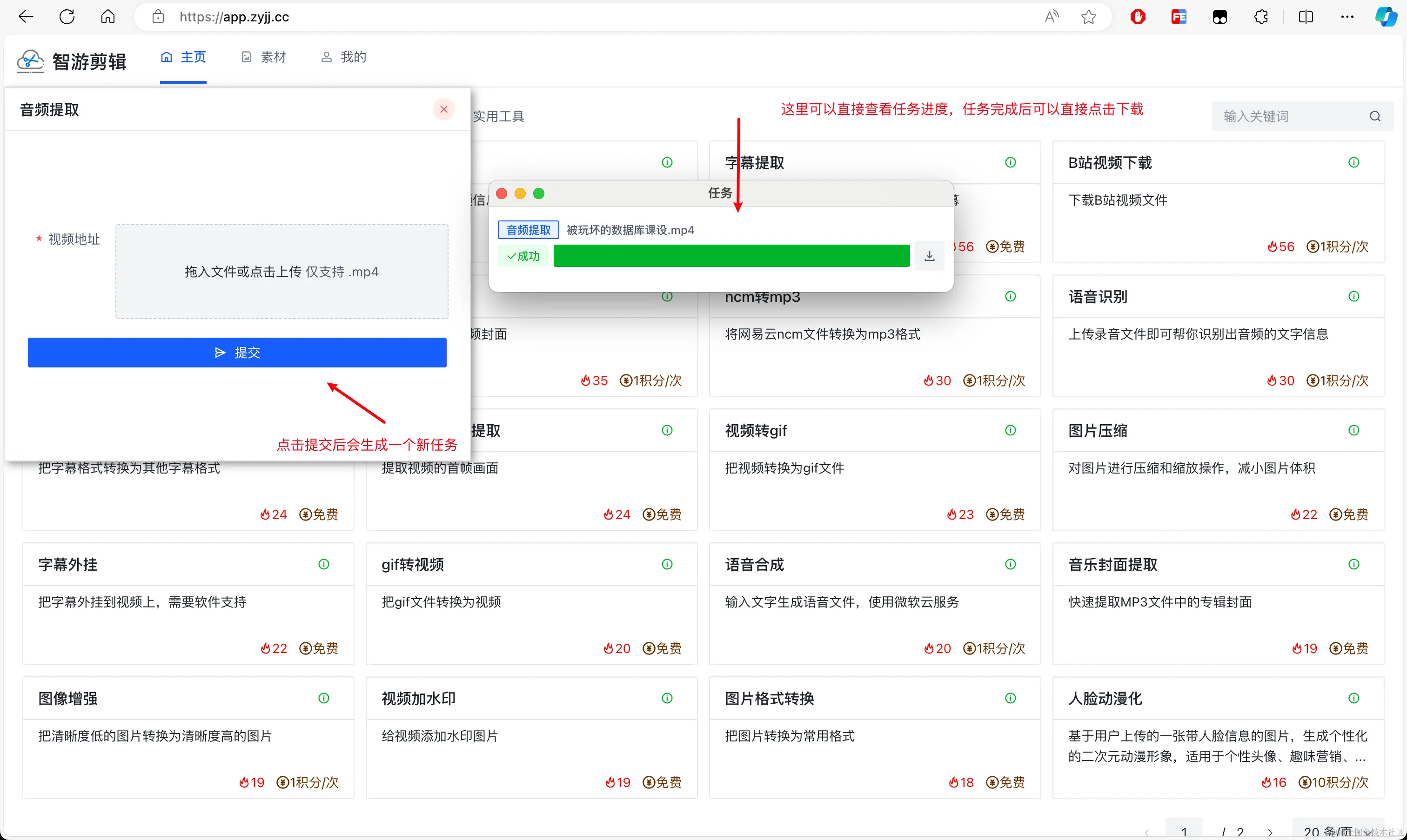This screenshot has width=1407, height=840.
Task: Expand the 20 条/页 page size dropdown
Action: [x=1337, y=831]
